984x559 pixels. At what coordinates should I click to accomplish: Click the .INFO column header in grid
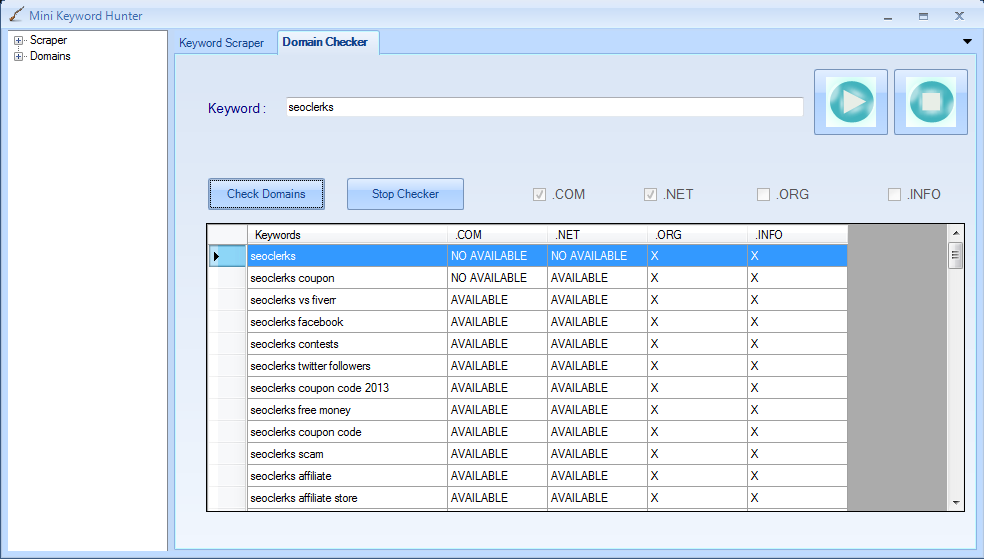click(798, 235)
